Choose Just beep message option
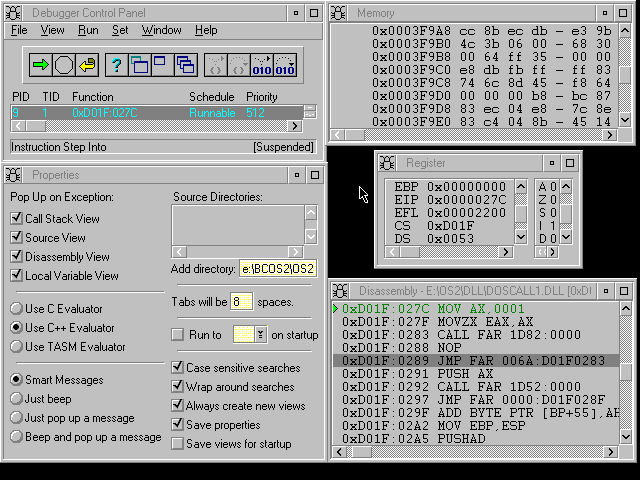Screen dimensions: 640x480 click(x=16, y=399)
